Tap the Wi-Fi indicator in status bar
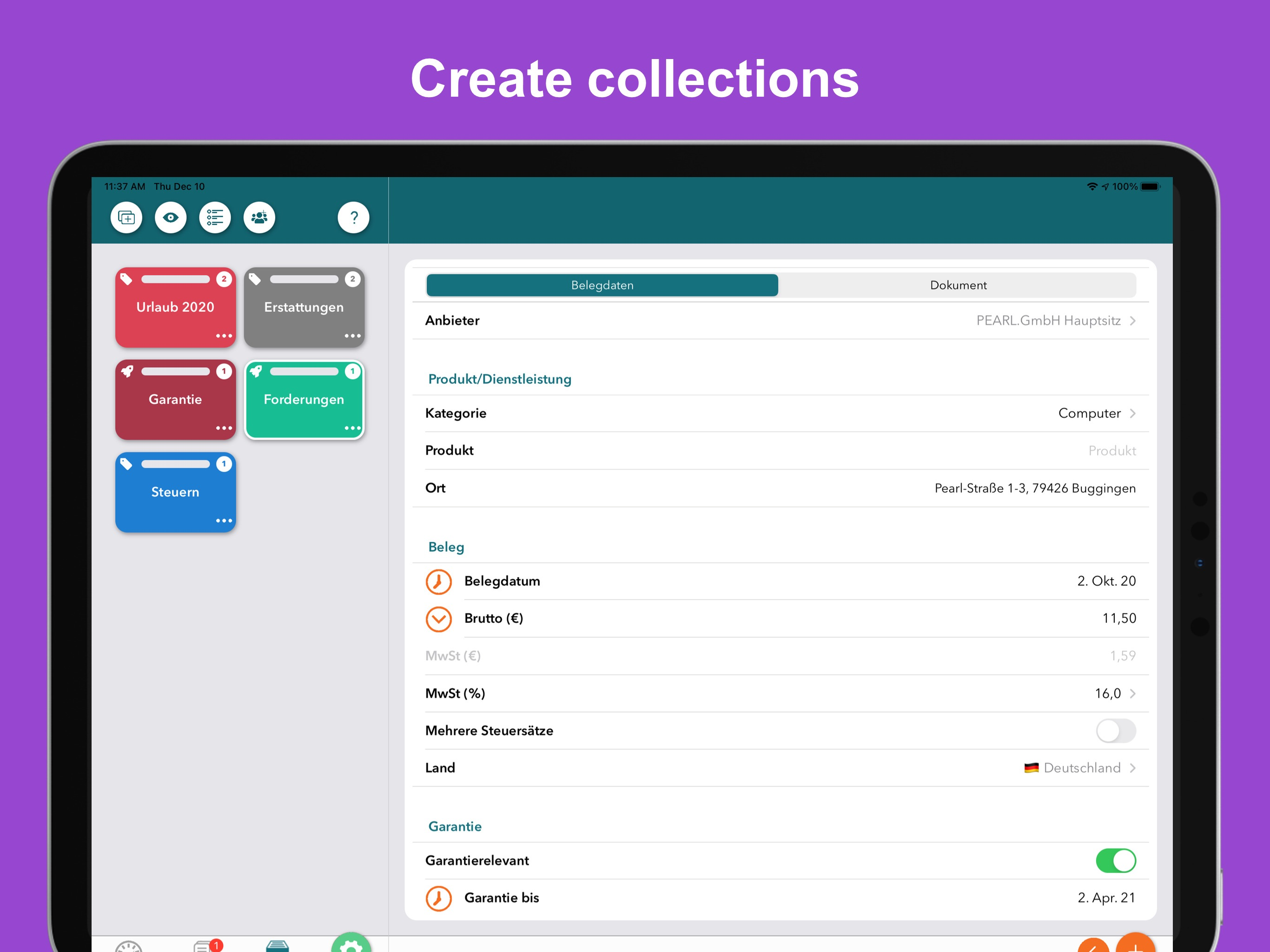Image resolution: width=1270 pixels, height=952 pixels. tap(1092, 186)
